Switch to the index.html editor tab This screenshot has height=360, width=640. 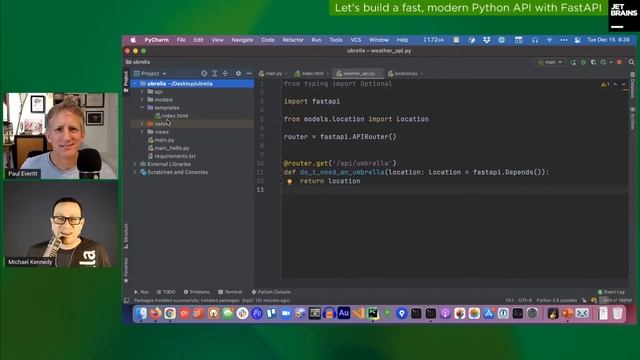pyautogui.click(x=310, y=73)
